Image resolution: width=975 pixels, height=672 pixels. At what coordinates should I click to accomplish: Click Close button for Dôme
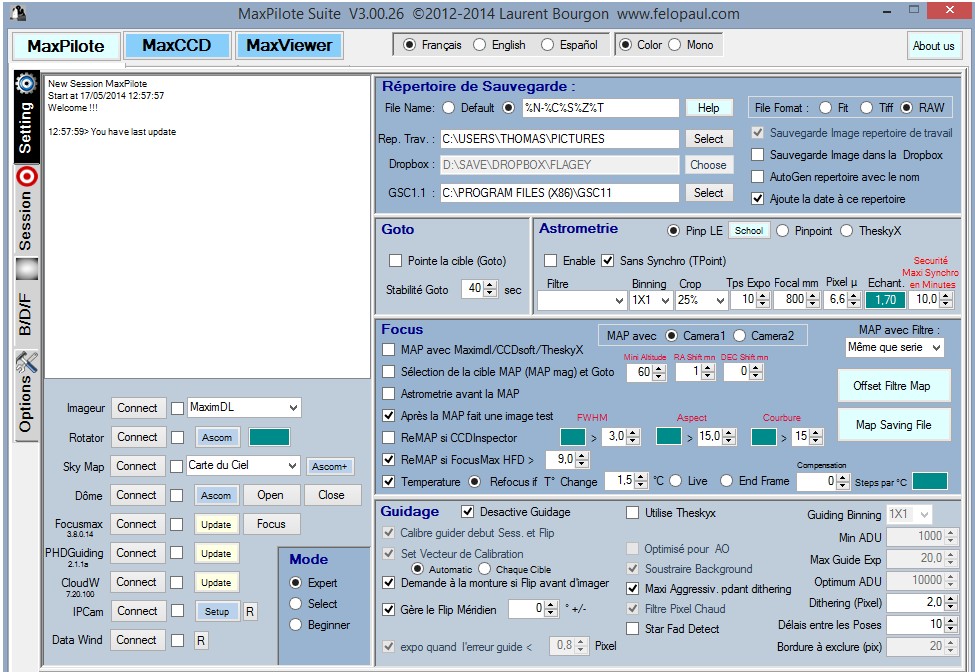[x=331, y=495]
